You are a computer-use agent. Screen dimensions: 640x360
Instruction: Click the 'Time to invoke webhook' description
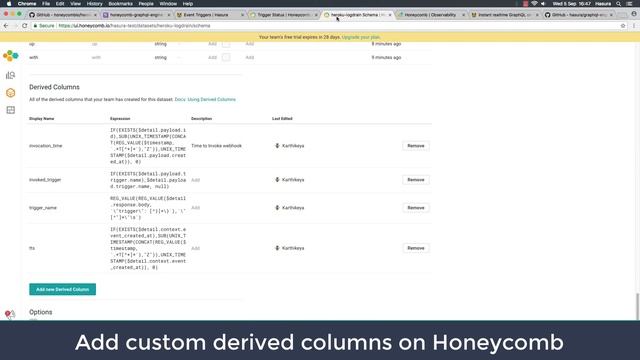tap(216, 146)
